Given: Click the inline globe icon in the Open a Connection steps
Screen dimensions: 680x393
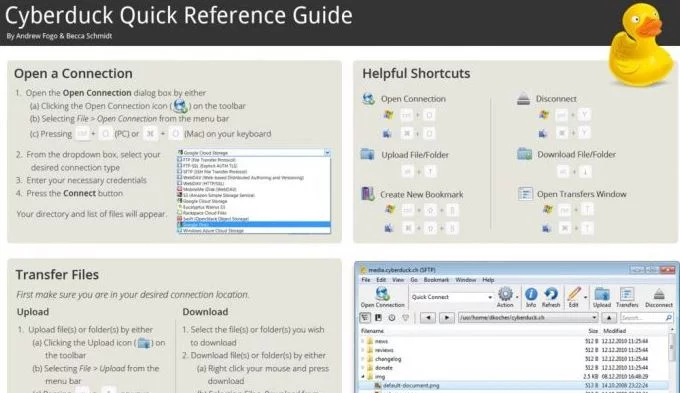Looking at the screenshot, I should (x=180, y=105).
